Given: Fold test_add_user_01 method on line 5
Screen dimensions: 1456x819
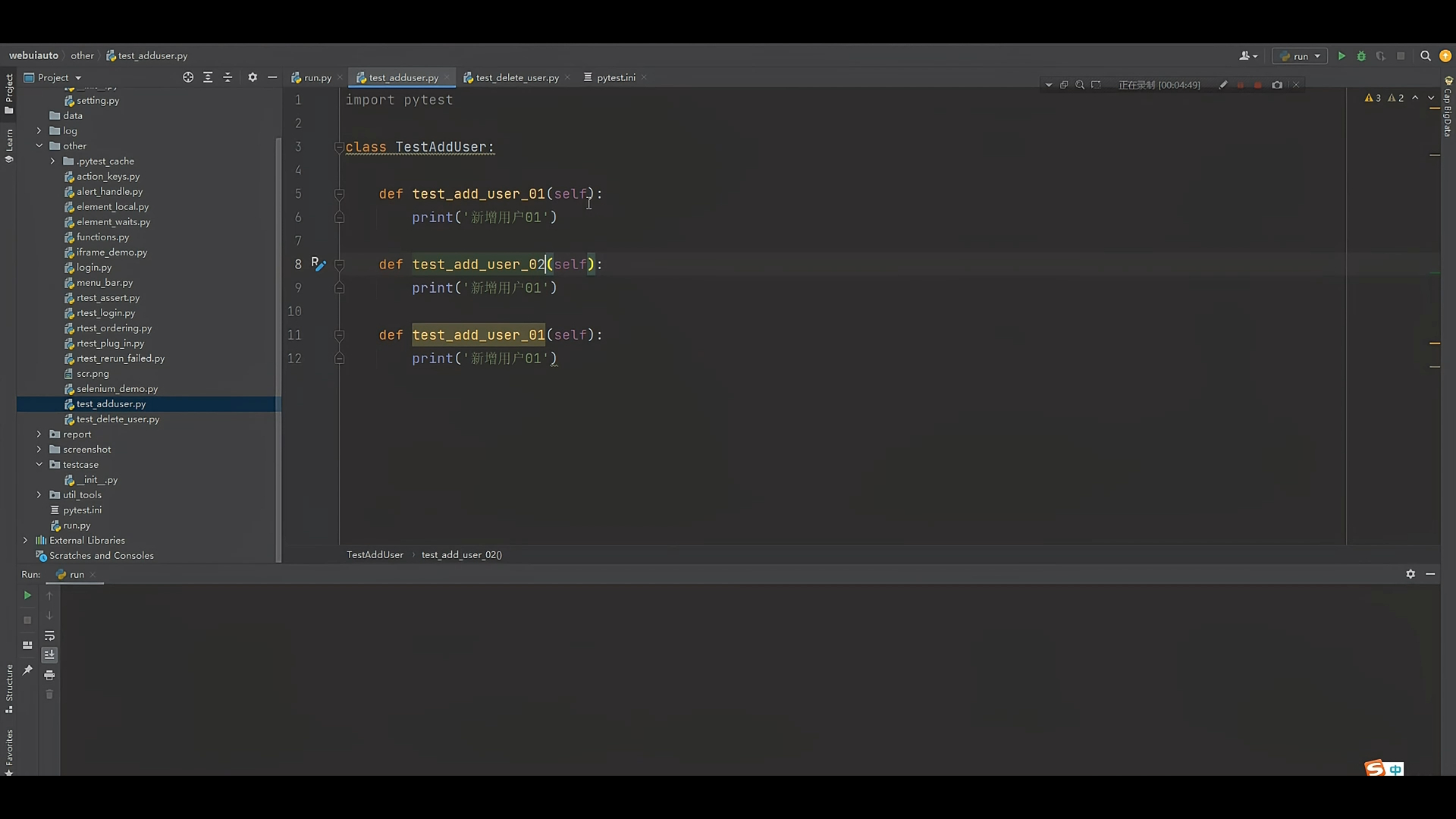Looking at the screenshot, I should [339, 194].
